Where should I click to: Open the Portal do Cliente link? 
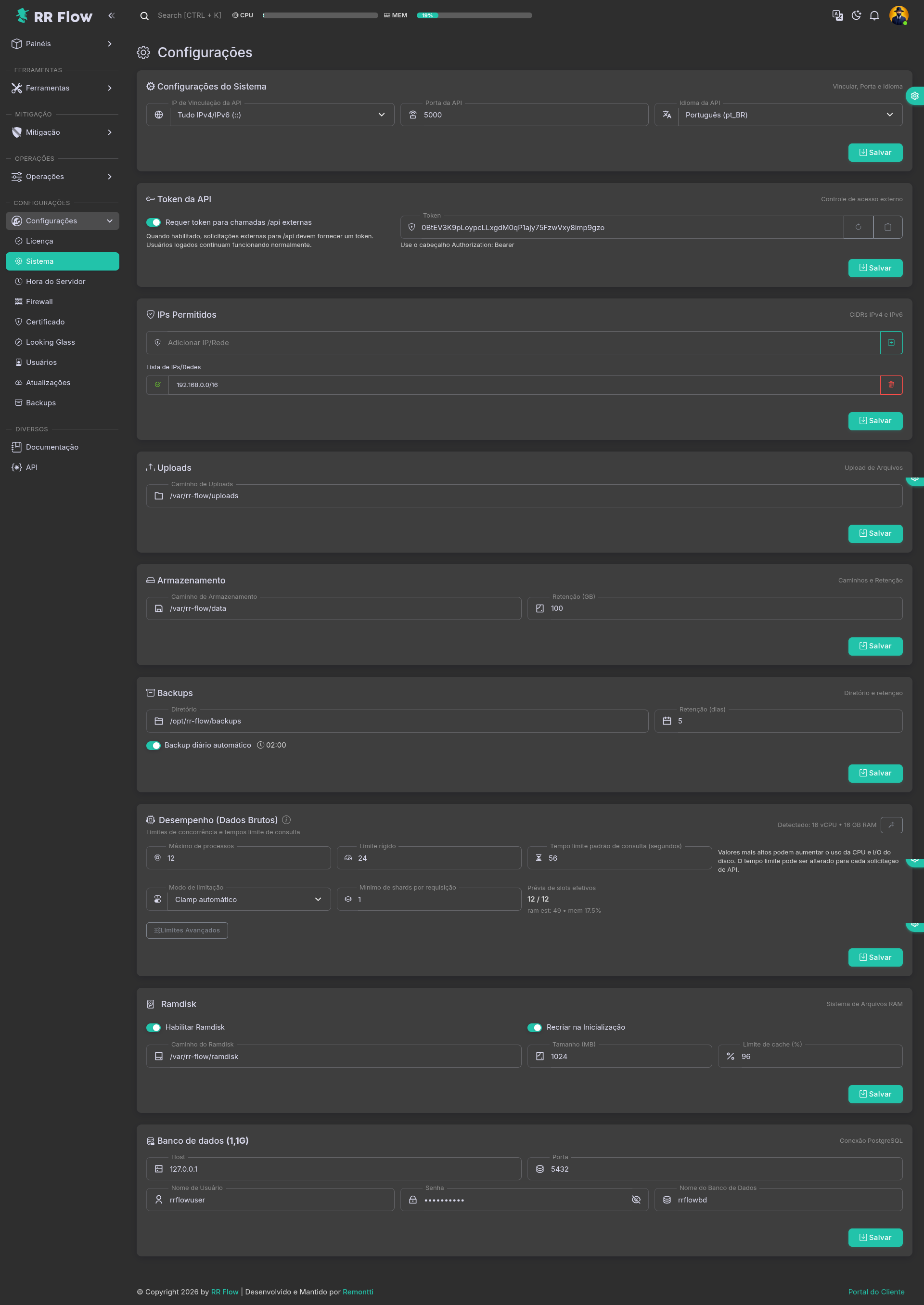876,1292
